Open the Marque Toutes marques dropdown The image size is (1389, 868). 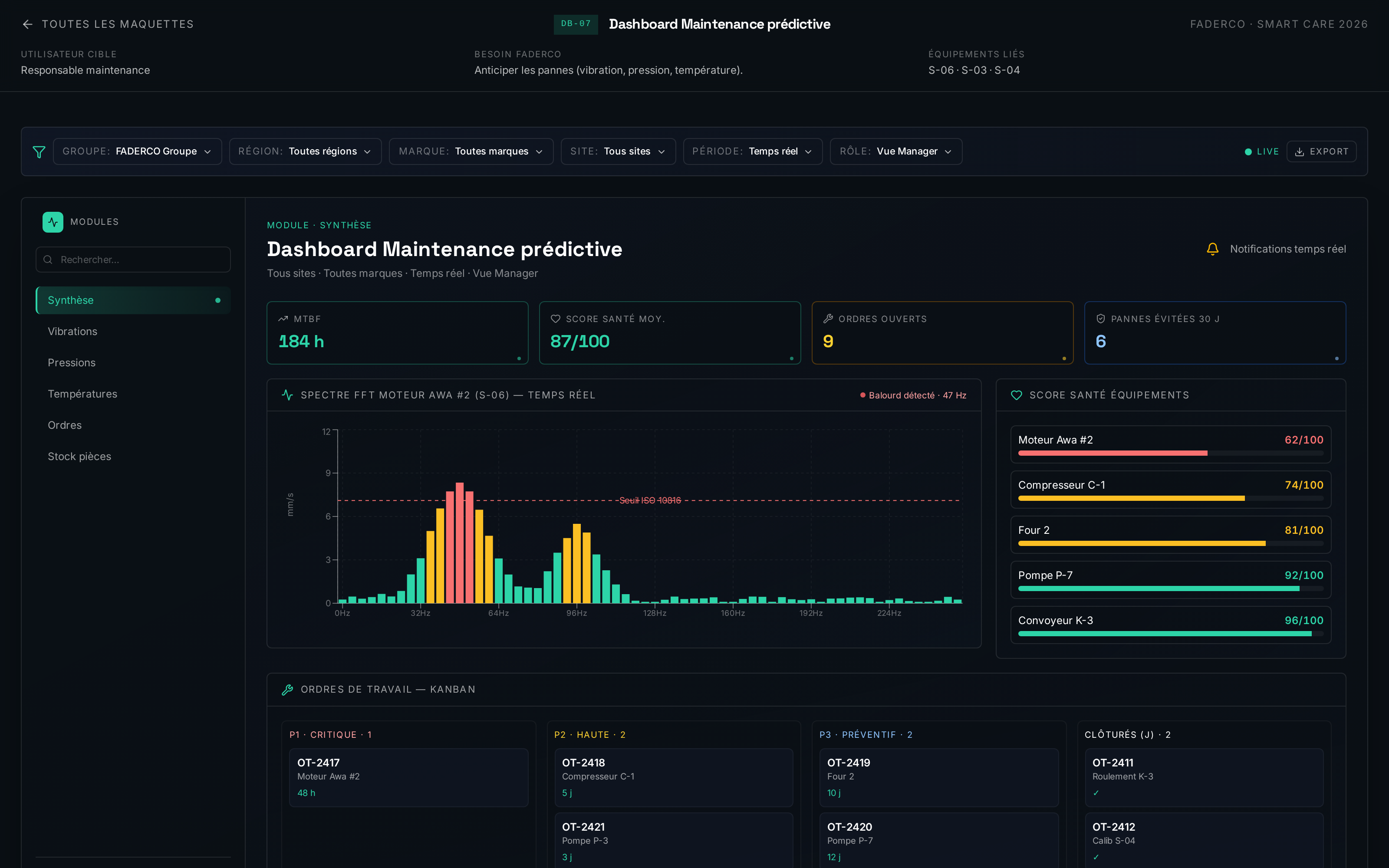[x=471, y=151]
